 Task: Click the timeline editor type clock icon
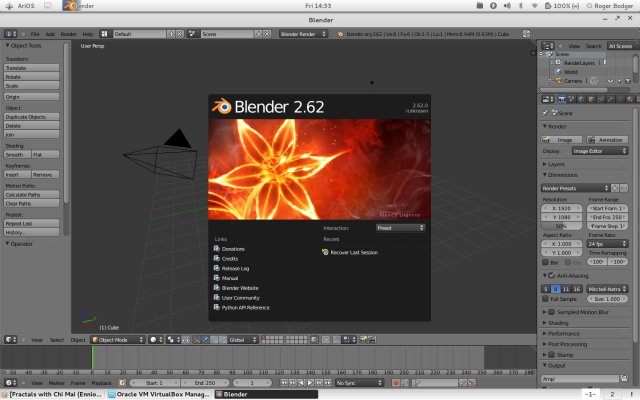tap(10, 383)
